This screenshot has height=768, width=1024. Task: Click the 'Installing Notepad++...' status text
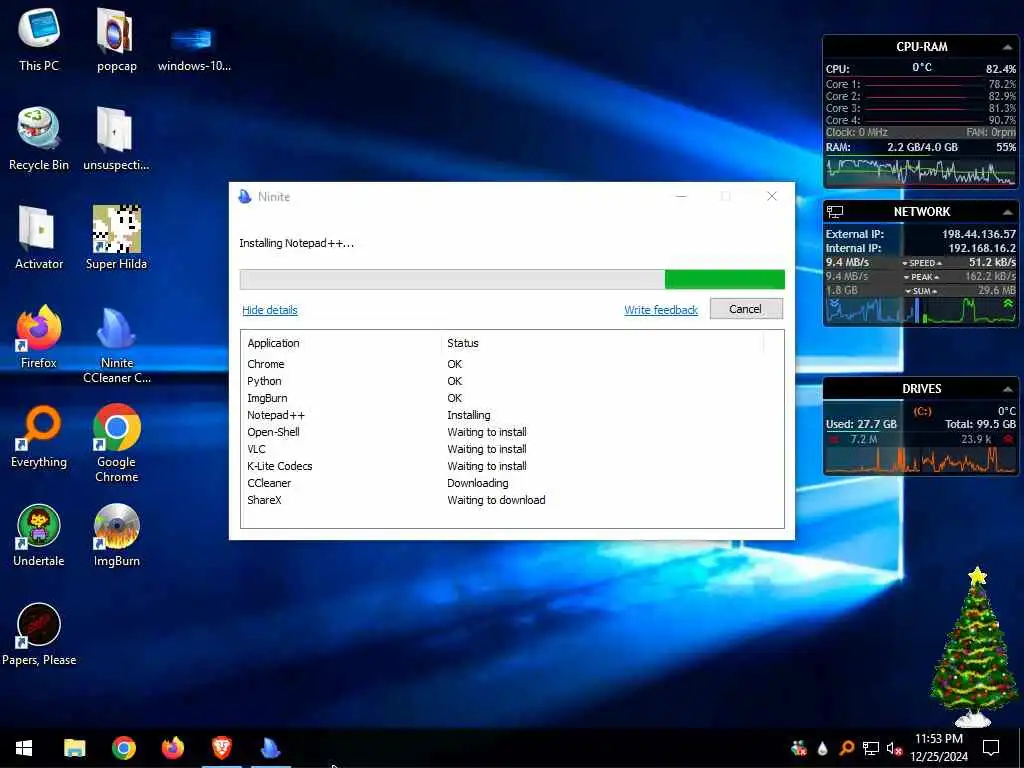tap(296, 243)
